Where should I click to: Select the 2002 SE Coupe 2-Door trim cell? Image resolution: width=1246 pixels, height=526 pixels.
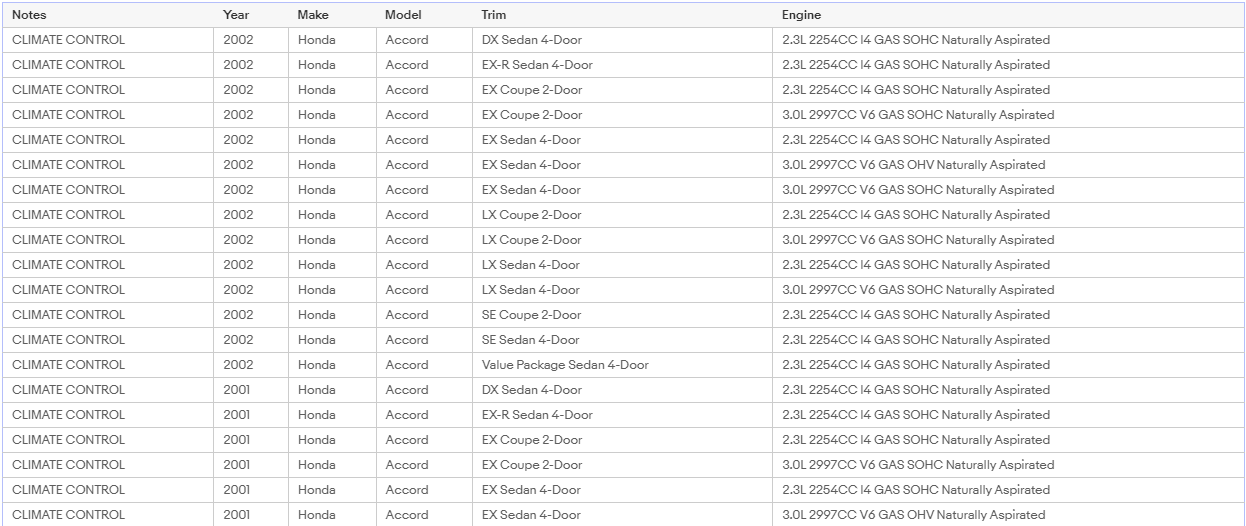point(622,315)
